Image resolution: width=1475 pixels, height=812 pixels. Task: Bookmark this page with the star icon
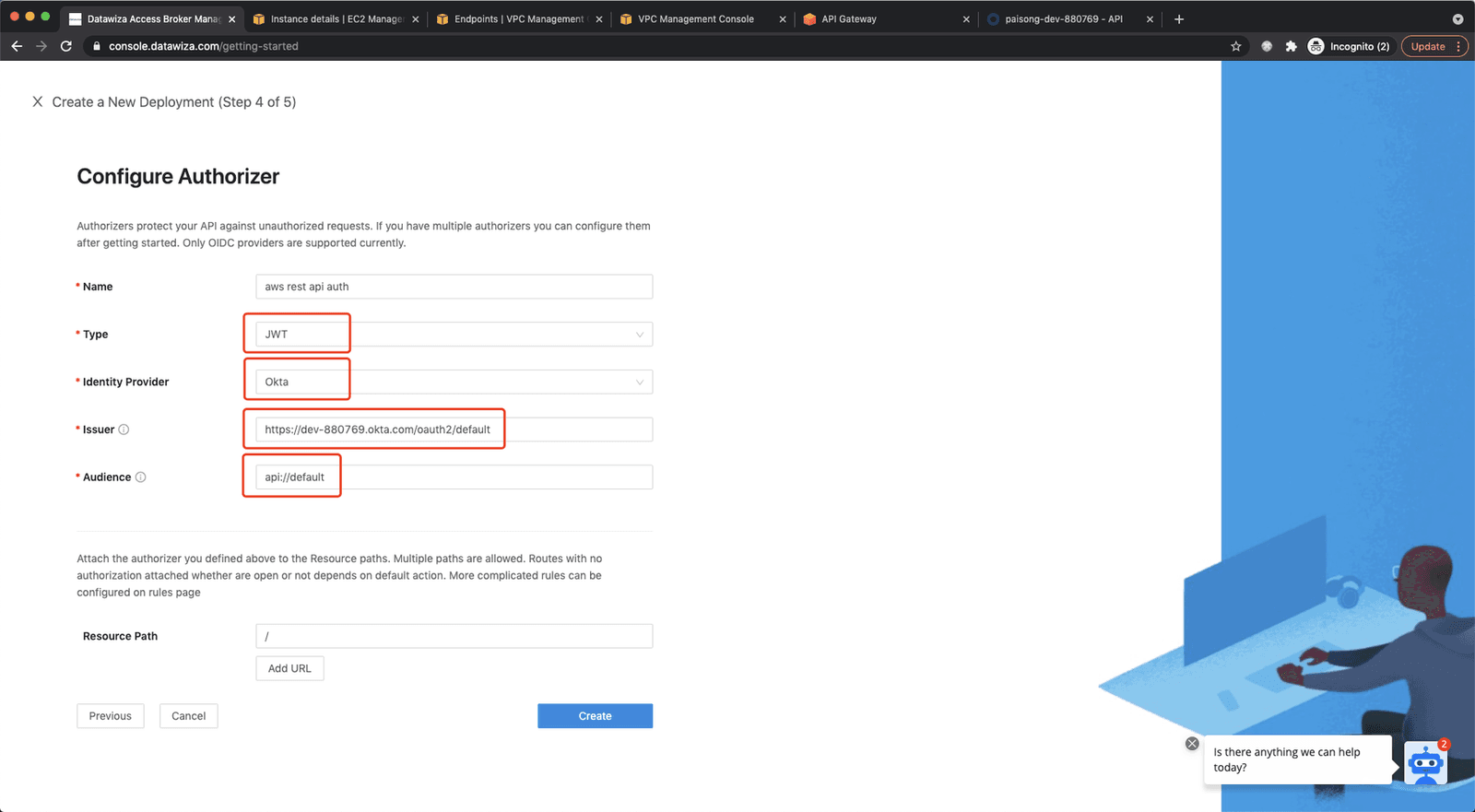point(1236,46)
